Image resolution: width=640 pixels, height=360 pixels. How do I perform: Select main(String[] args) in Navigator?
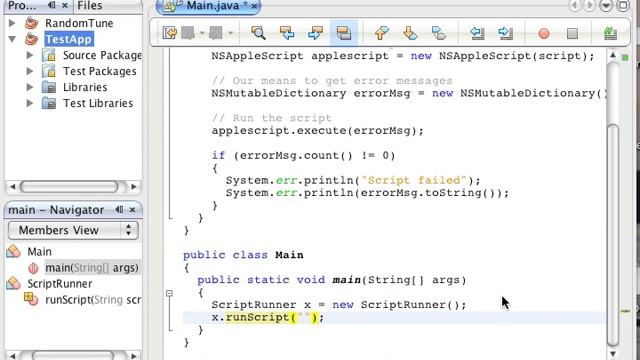pos(92,268)
